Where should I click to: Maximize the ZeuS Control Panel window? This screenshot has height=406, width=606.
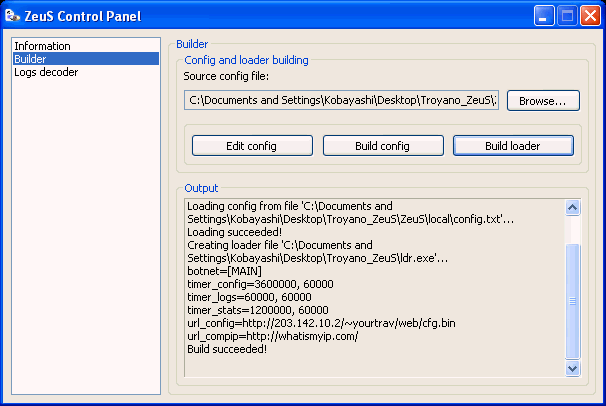click(566, 16)
